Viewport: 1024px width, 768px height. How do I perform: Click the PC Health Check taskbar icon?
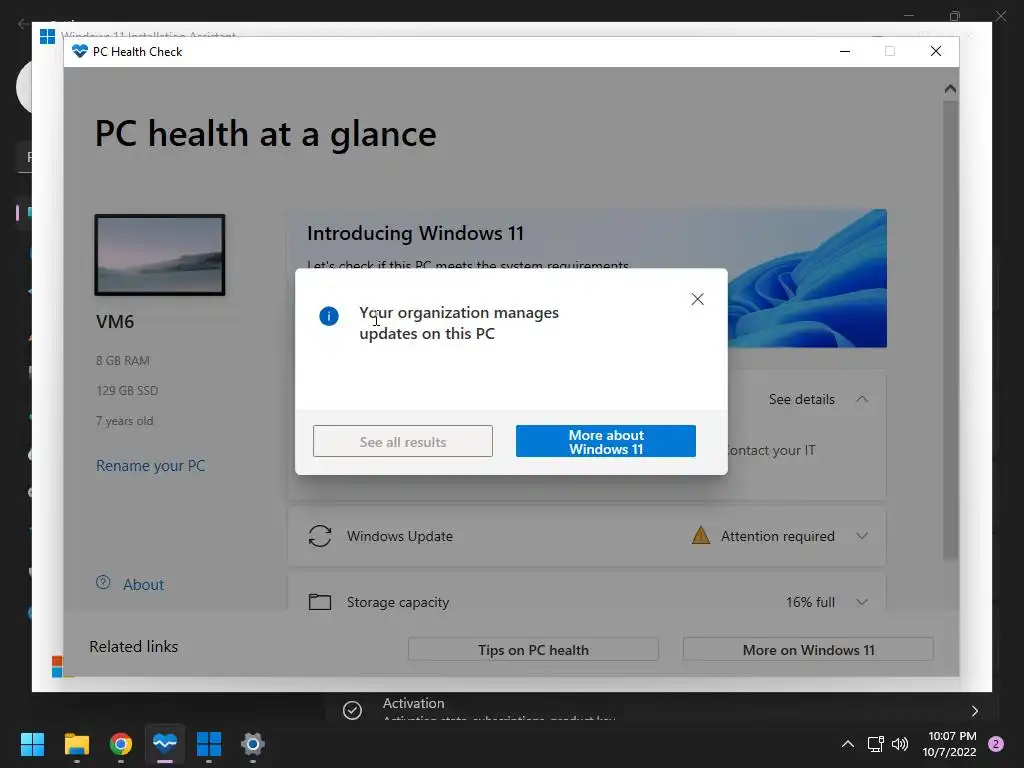(165, 744)
